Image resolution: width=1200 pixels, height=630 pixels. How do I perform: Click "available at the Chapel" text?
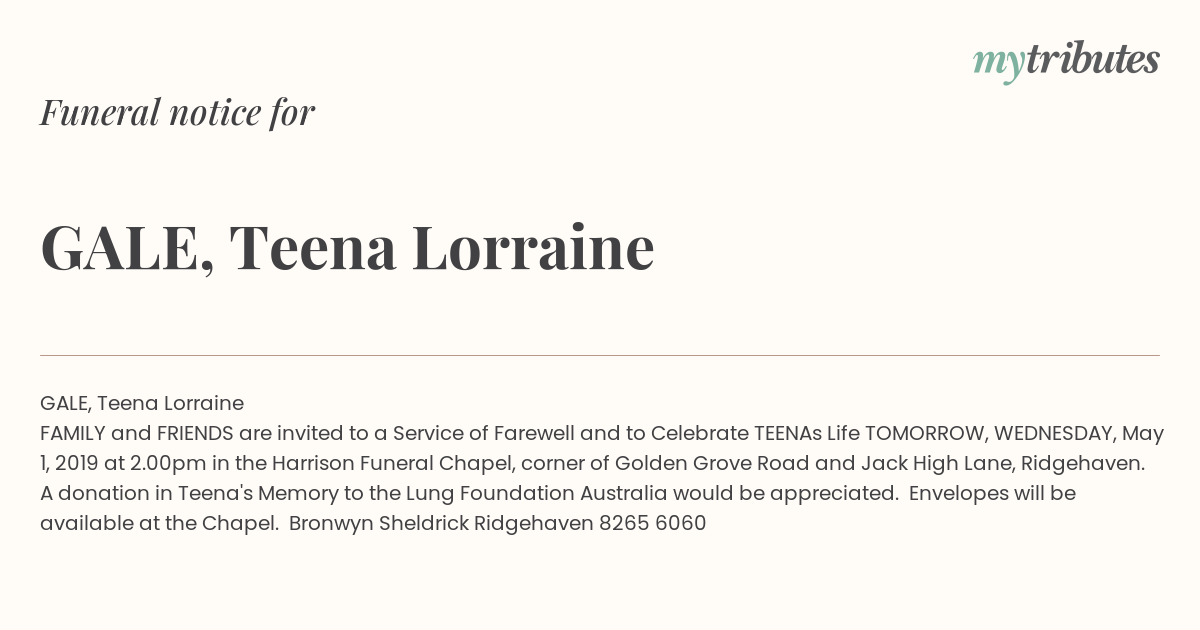pyautogui.click(x=159, y=523)
